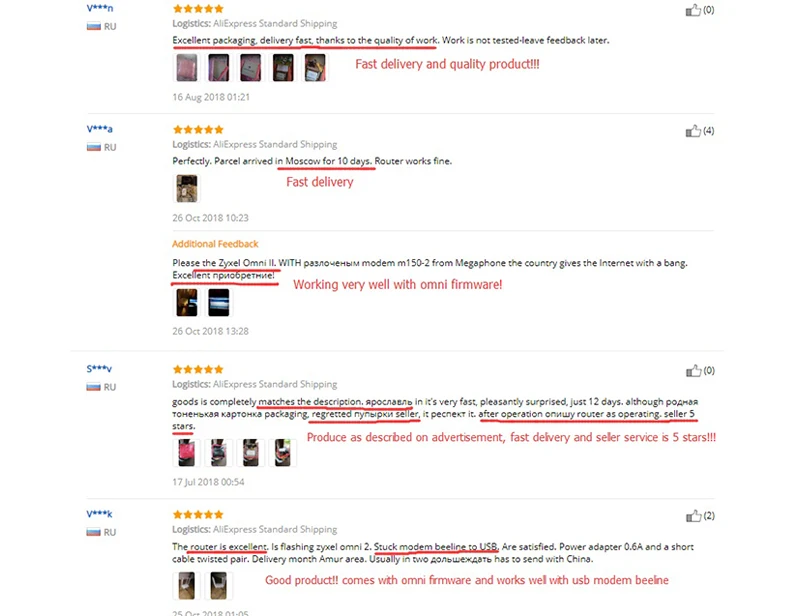Like V***a's review with the thumbs-up
The height and width of the screenshot is (616, 800).
tap(693, 131)
